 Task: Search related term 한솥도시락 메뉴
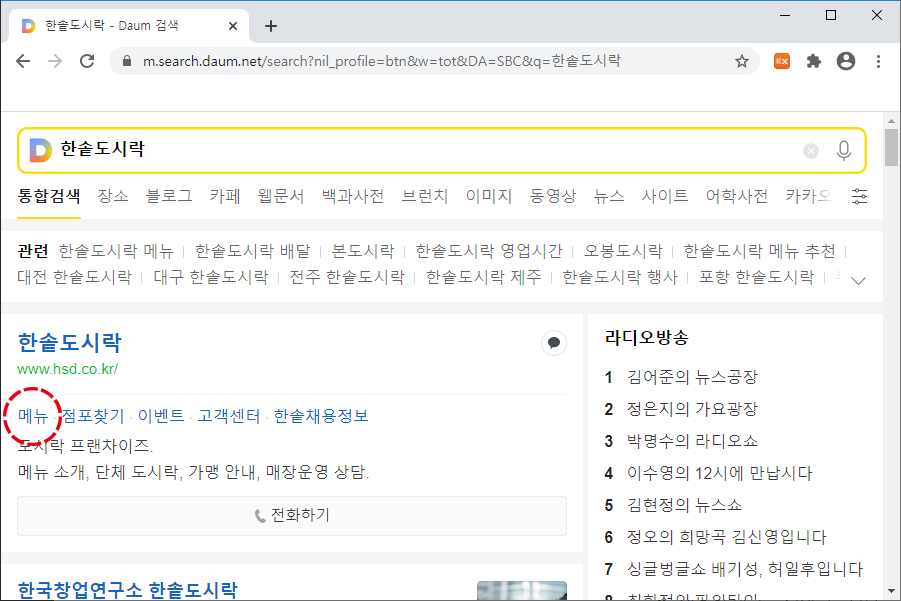[x=116, y=251]
